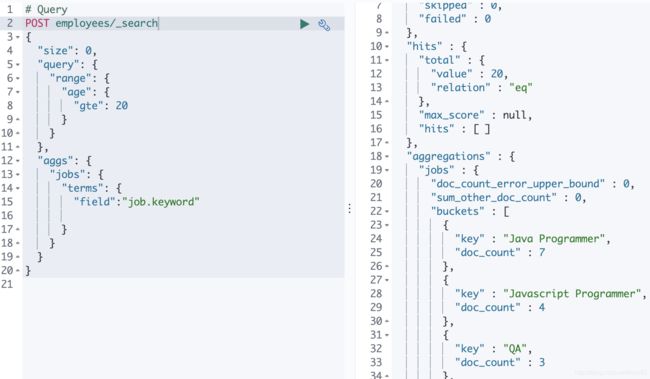This screenshot has height=379, width=650.
Task: Collapse the fold arrow at editor line 3
Action: pos(18,37)
